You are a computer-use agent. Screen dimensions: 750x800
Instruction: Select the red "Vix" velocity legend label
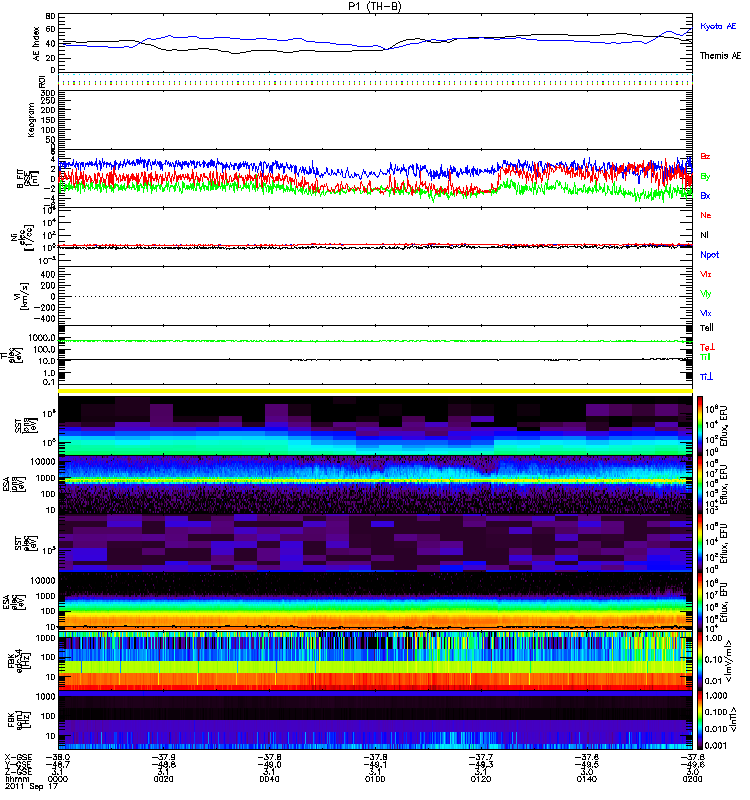706,274
